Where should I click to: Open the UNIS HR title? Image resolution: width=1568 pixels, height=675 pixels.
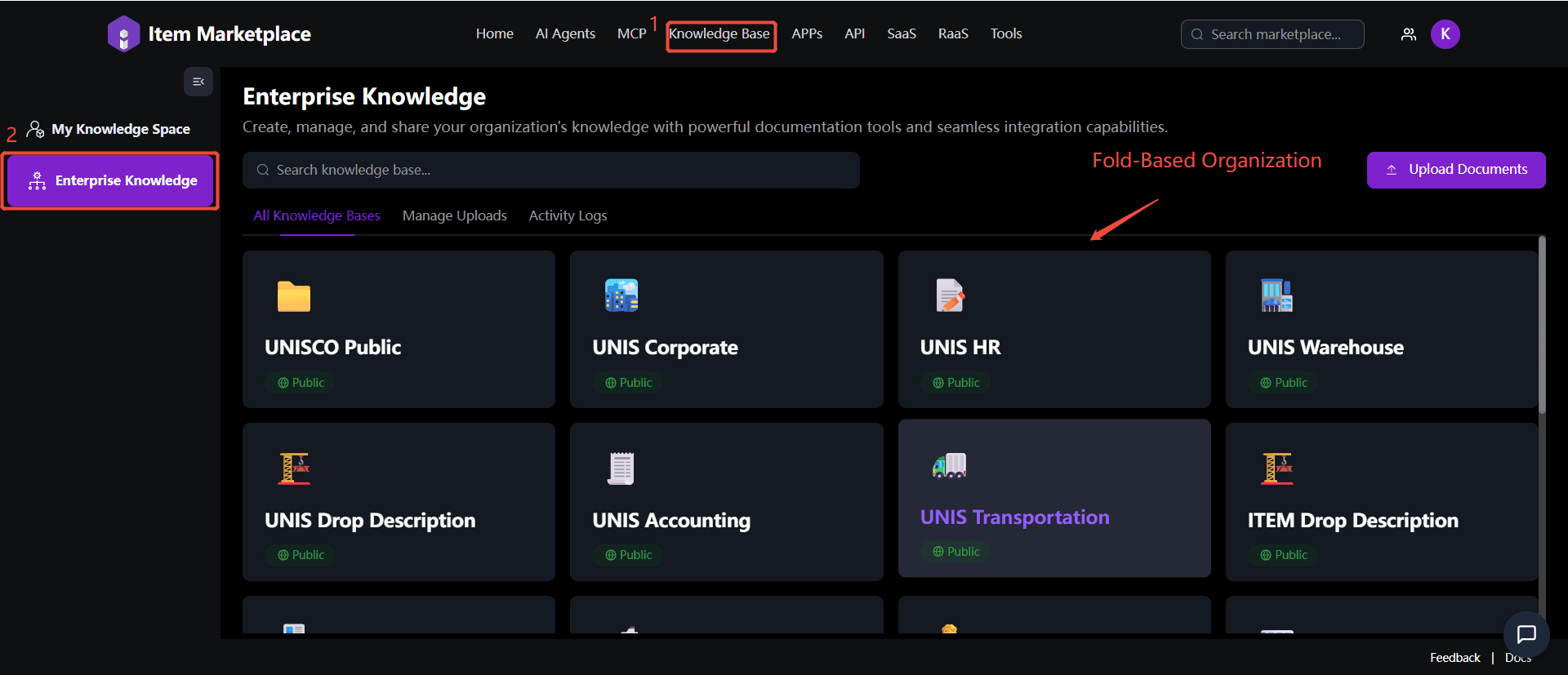coord(960,348)
